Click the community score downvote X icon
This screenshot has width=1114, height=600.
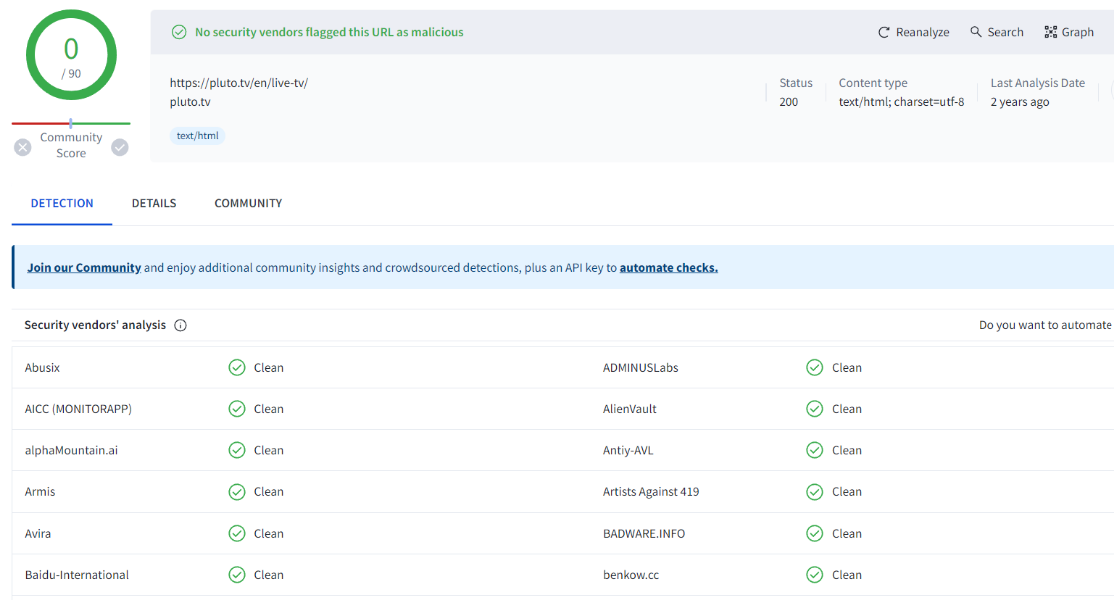coord(23,147)
